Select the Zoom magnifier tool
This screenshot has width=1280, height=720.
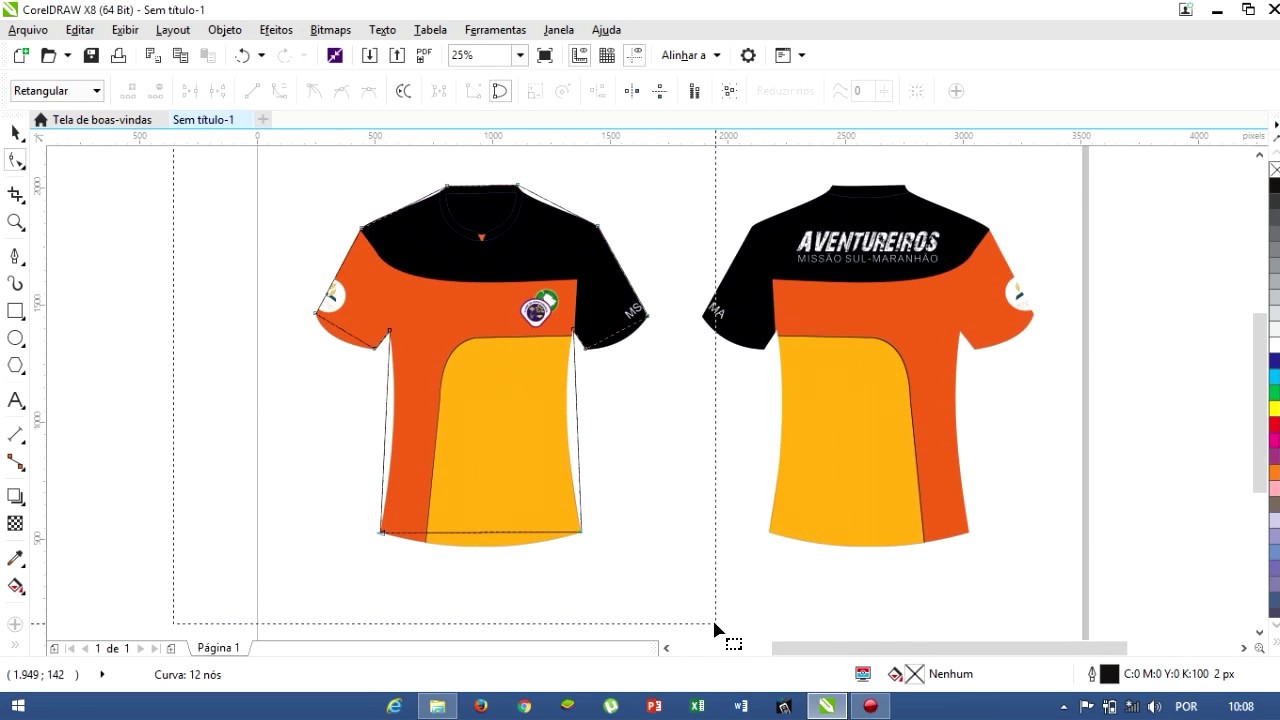tap(15, 222)
